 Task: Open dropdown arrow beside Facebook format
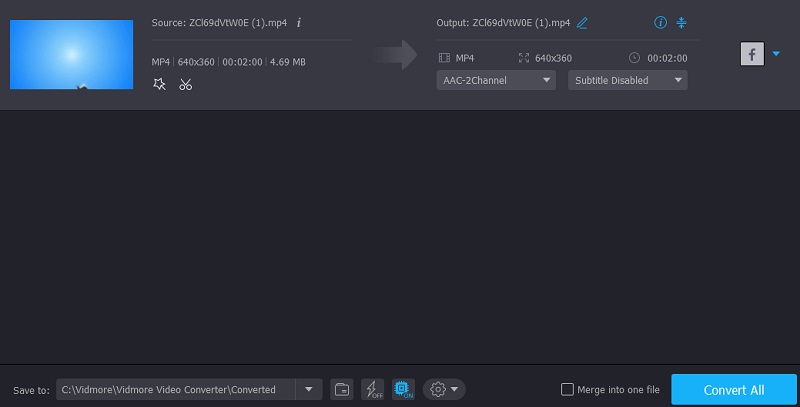click(x=776, y=54)
